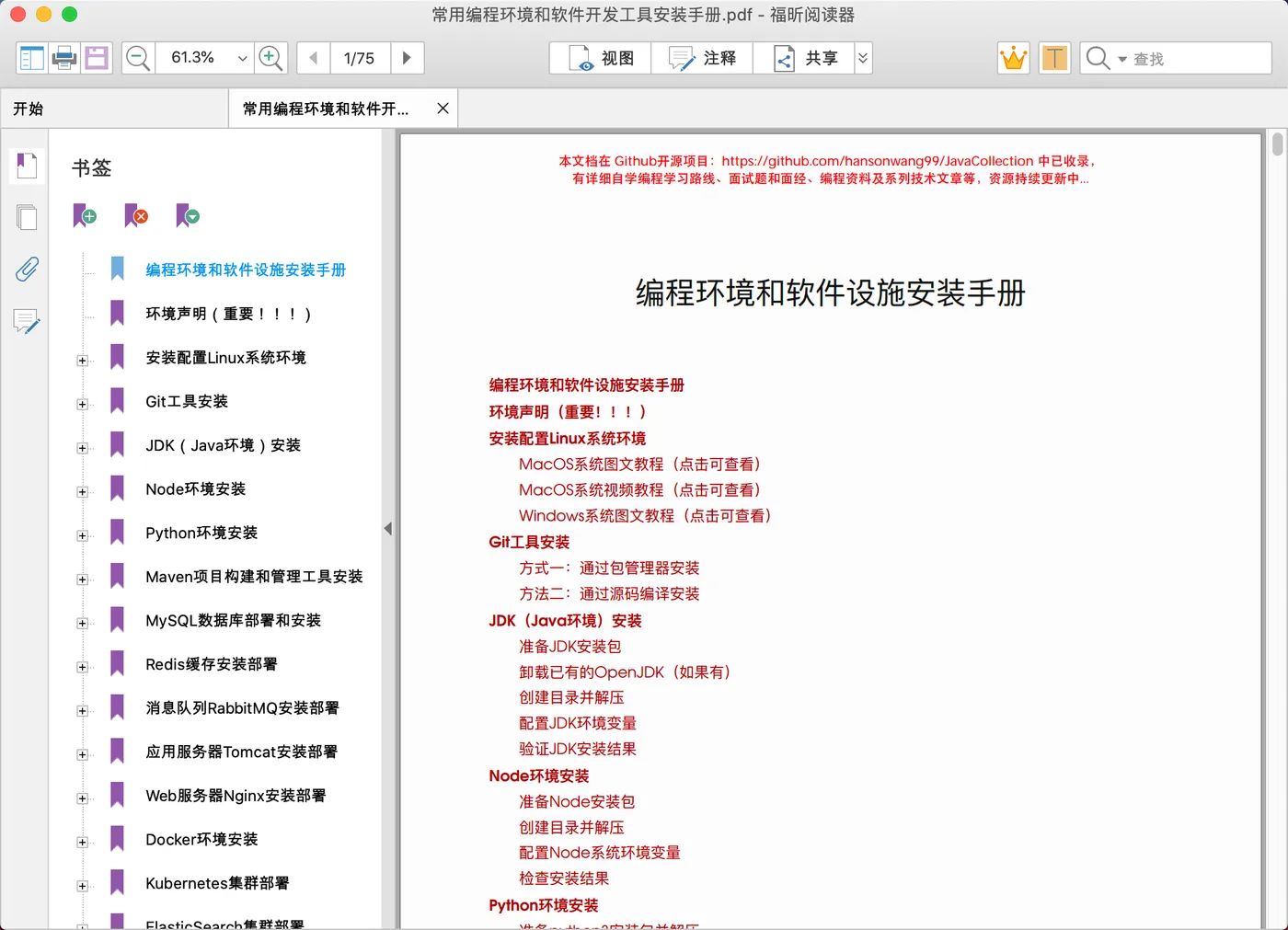Open the zoom percentage dropdown
The height and width of the screenshot is (930, 1288).
pos(243,58)
